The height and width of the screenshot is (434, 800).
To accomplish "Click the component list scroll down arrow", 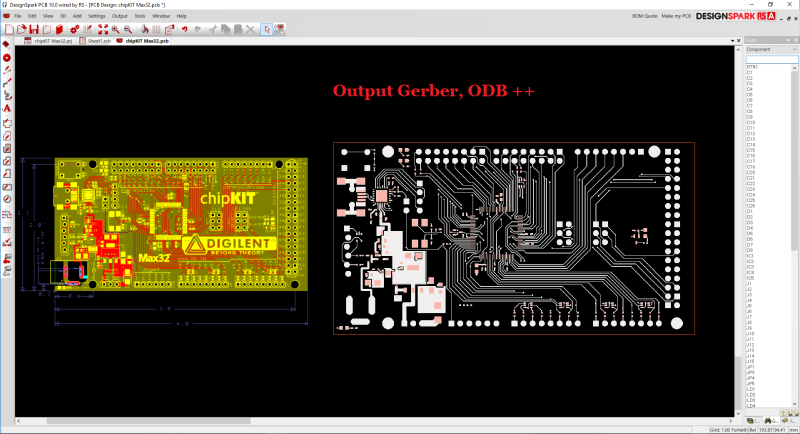I will coord(794,404).
